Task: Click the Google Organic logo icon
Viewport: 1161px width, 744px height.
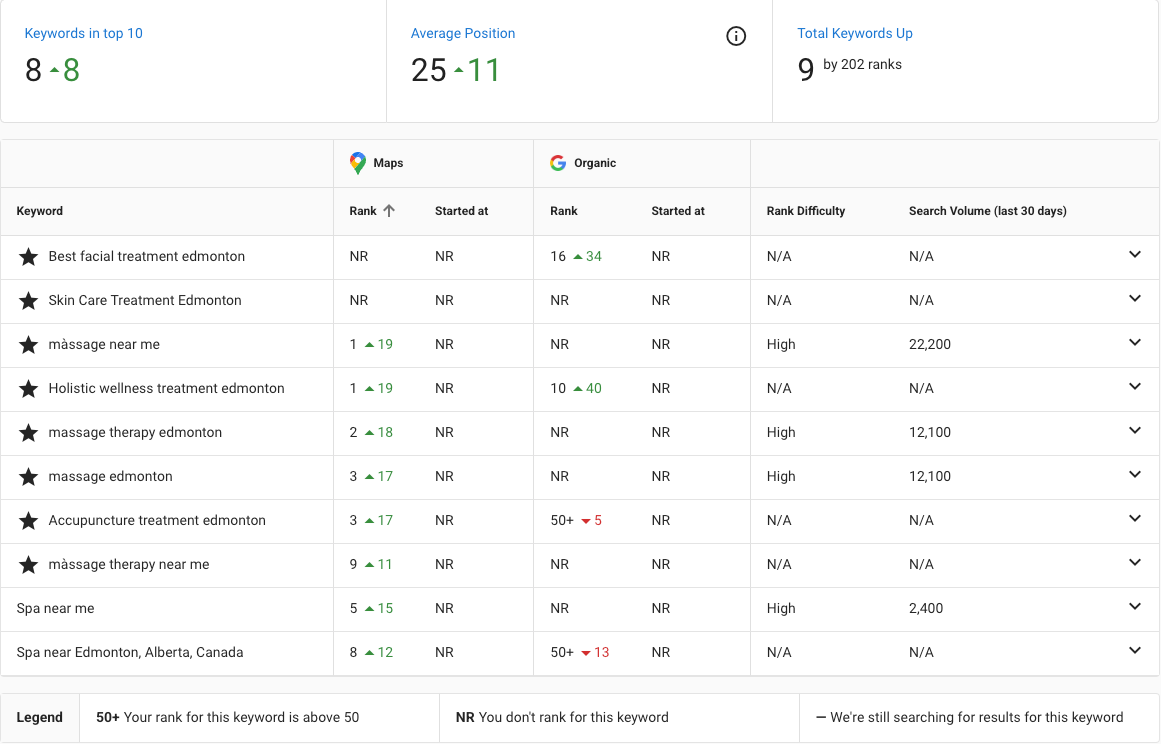Action: click(x=558, y=163)
